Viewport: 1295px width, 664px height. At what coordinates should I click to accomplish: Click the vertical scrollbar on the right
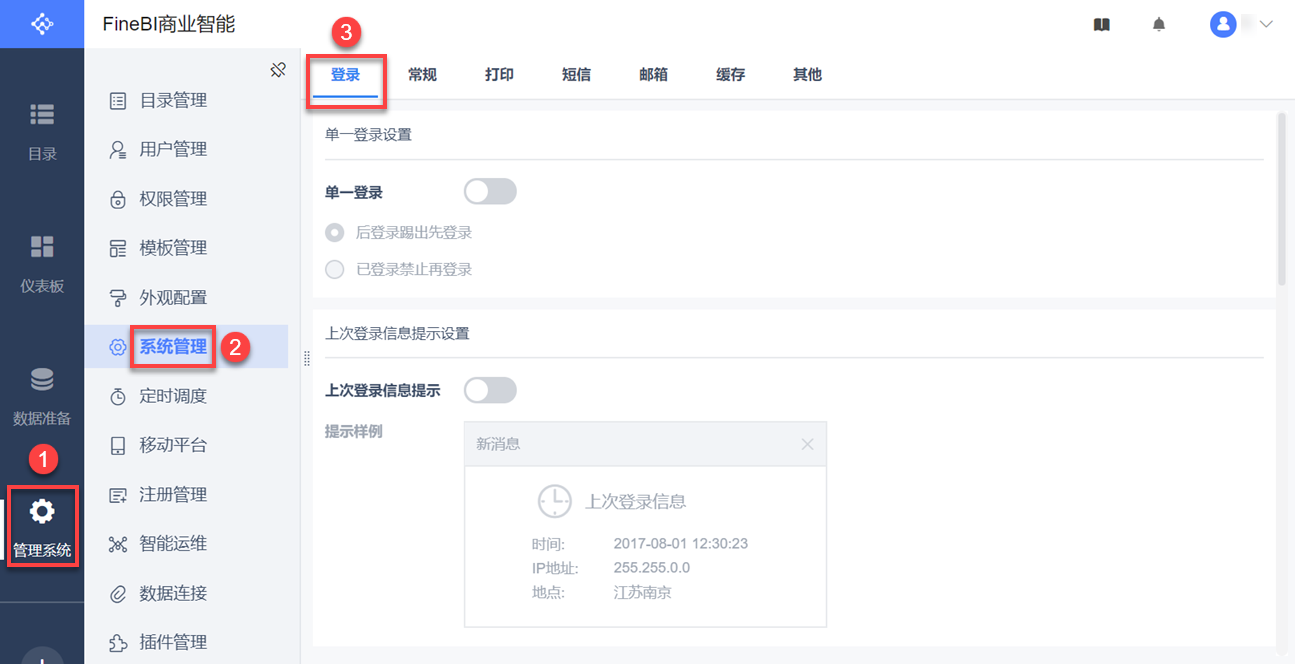1280,200
